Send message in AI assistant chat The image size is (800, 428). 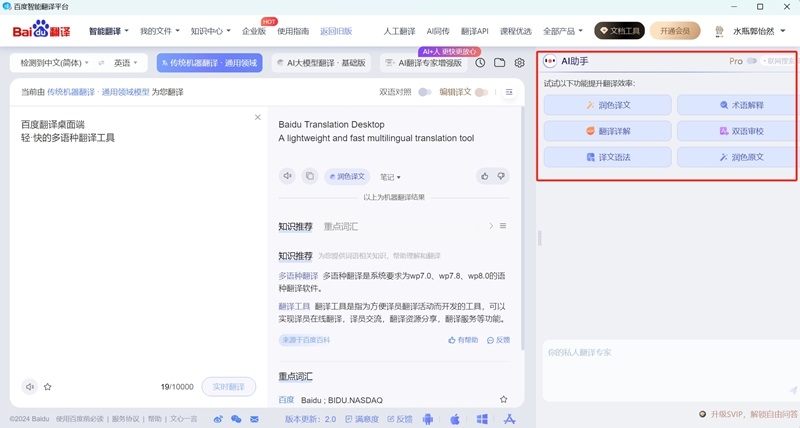point(792,390)
